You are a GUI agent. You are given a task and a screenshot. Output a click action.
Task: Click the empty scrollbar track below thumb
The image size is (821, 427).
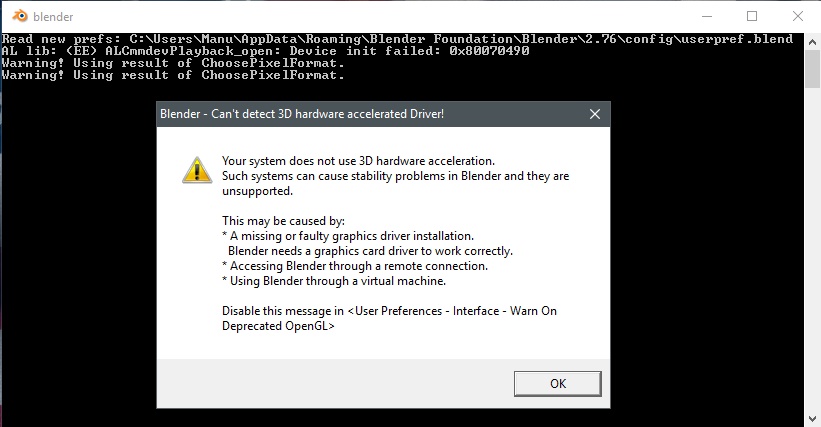coord(812,249)
